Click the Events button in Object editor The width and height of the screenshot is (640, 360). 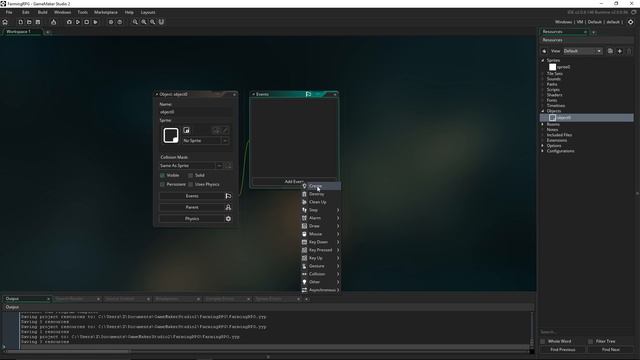(x=196, y=196)
